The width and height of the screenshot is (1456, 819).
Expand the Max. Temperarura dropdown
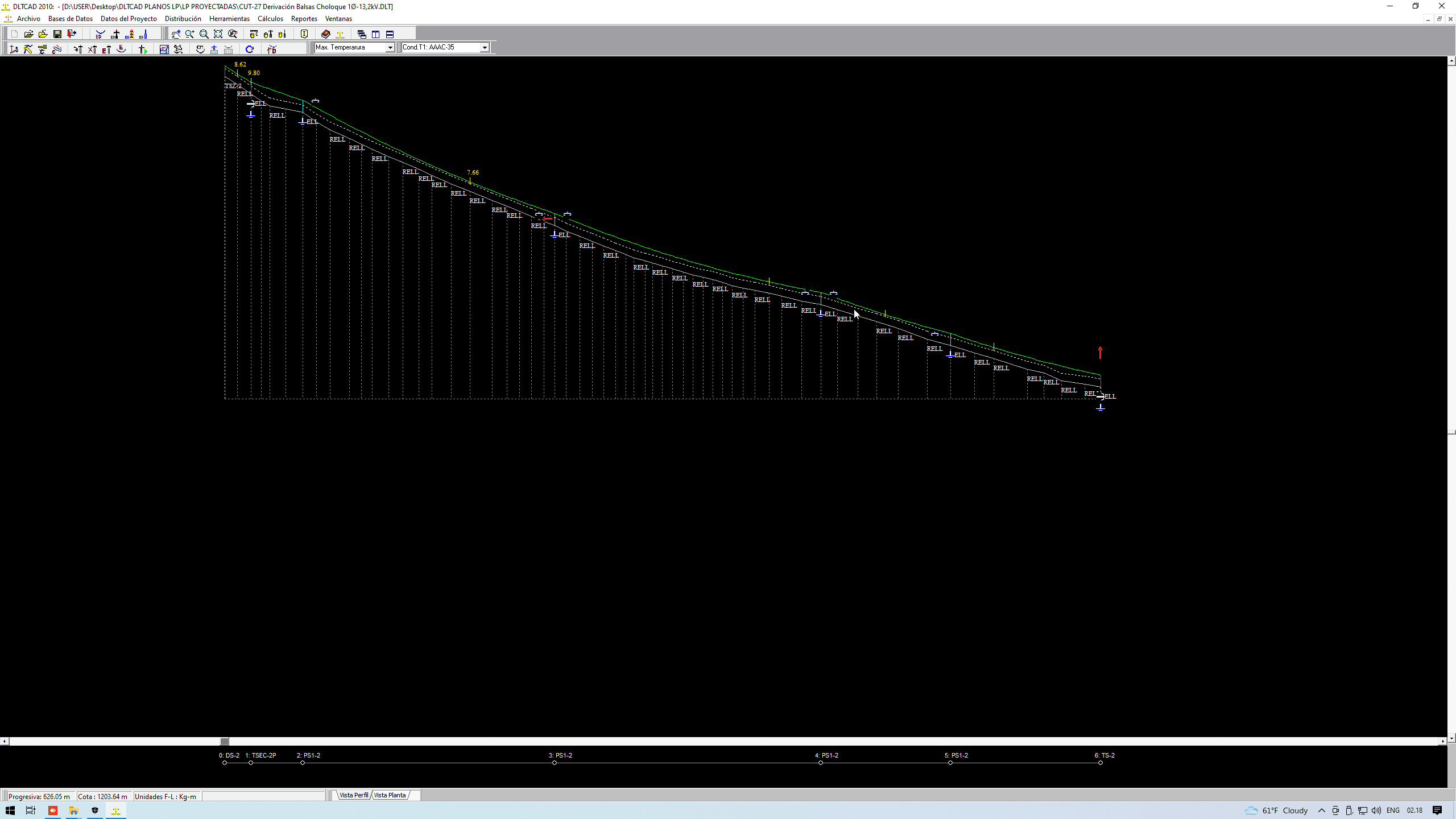pos(390,48)
